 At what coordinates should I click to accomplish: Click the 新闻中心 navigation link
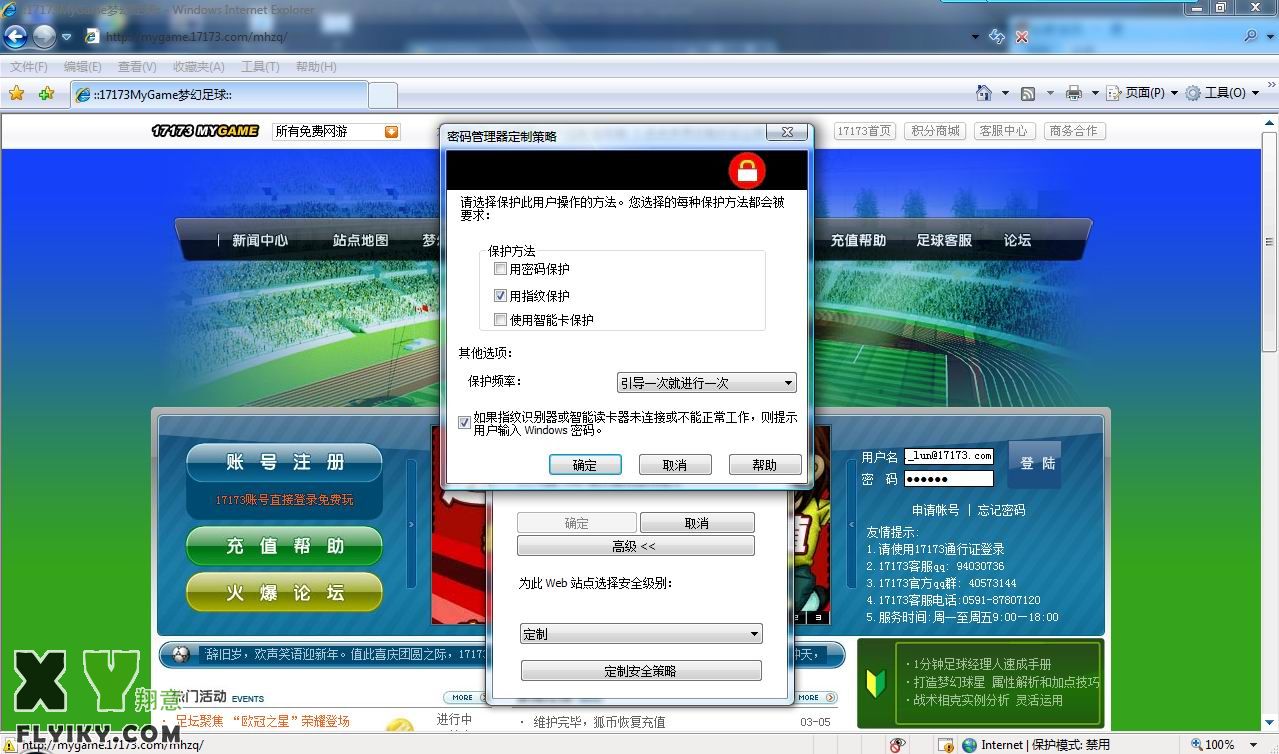tap(260, 240)
